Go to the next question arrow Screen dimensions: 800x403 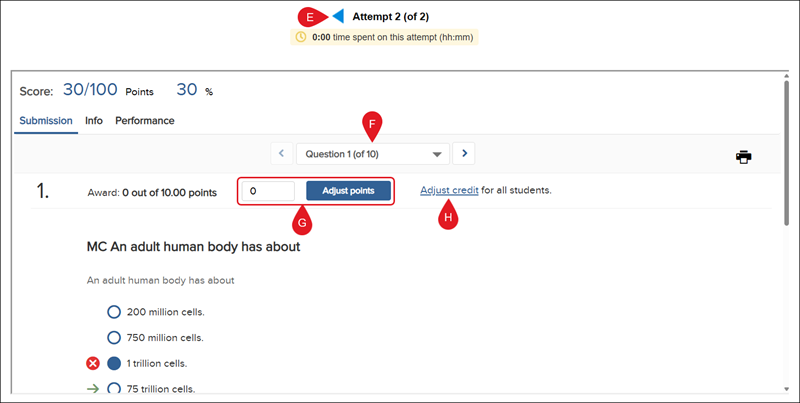(463, 154)
